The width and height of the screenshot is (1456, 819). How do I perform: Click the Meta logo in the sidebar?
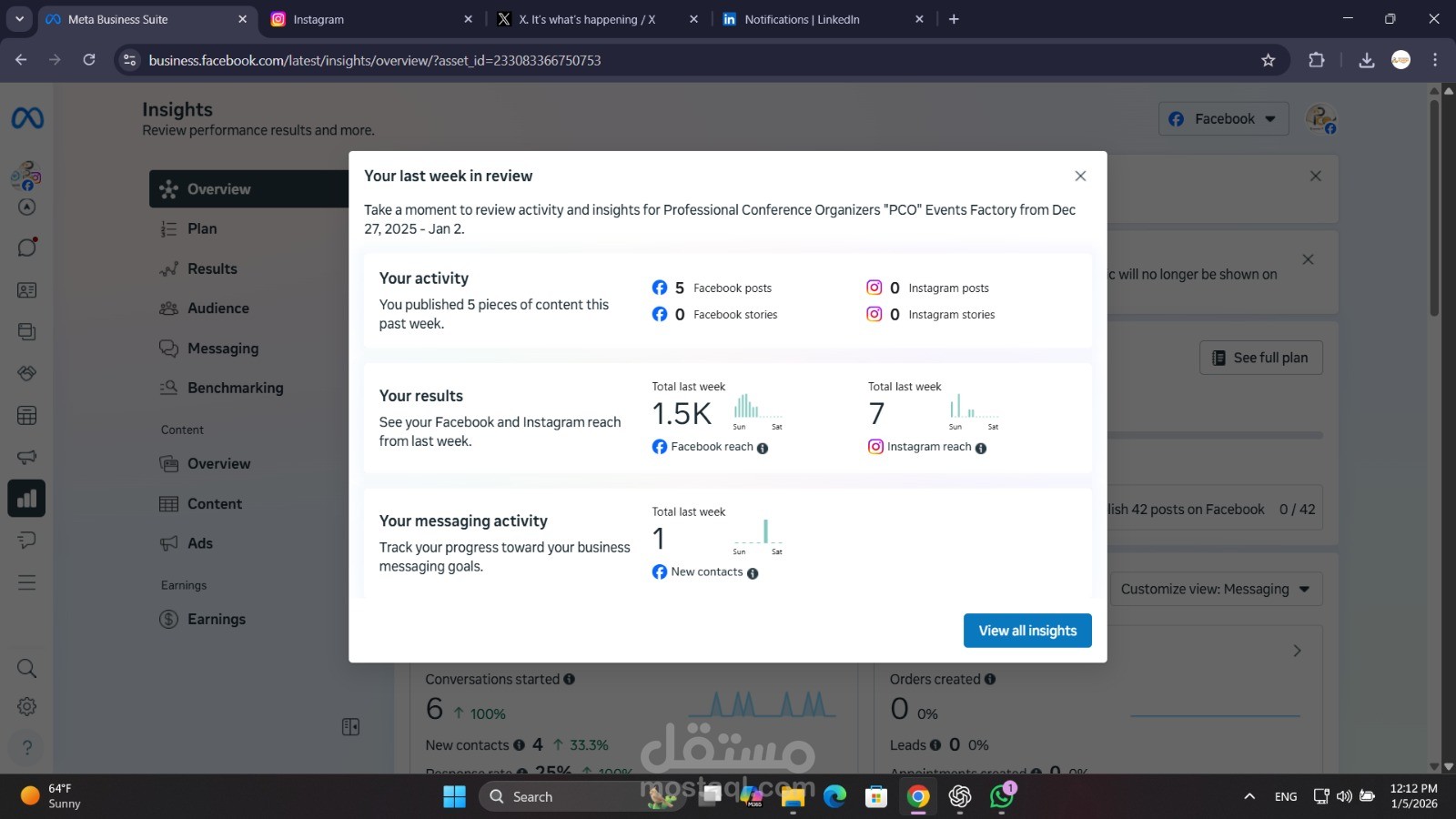tap(27, 118)
